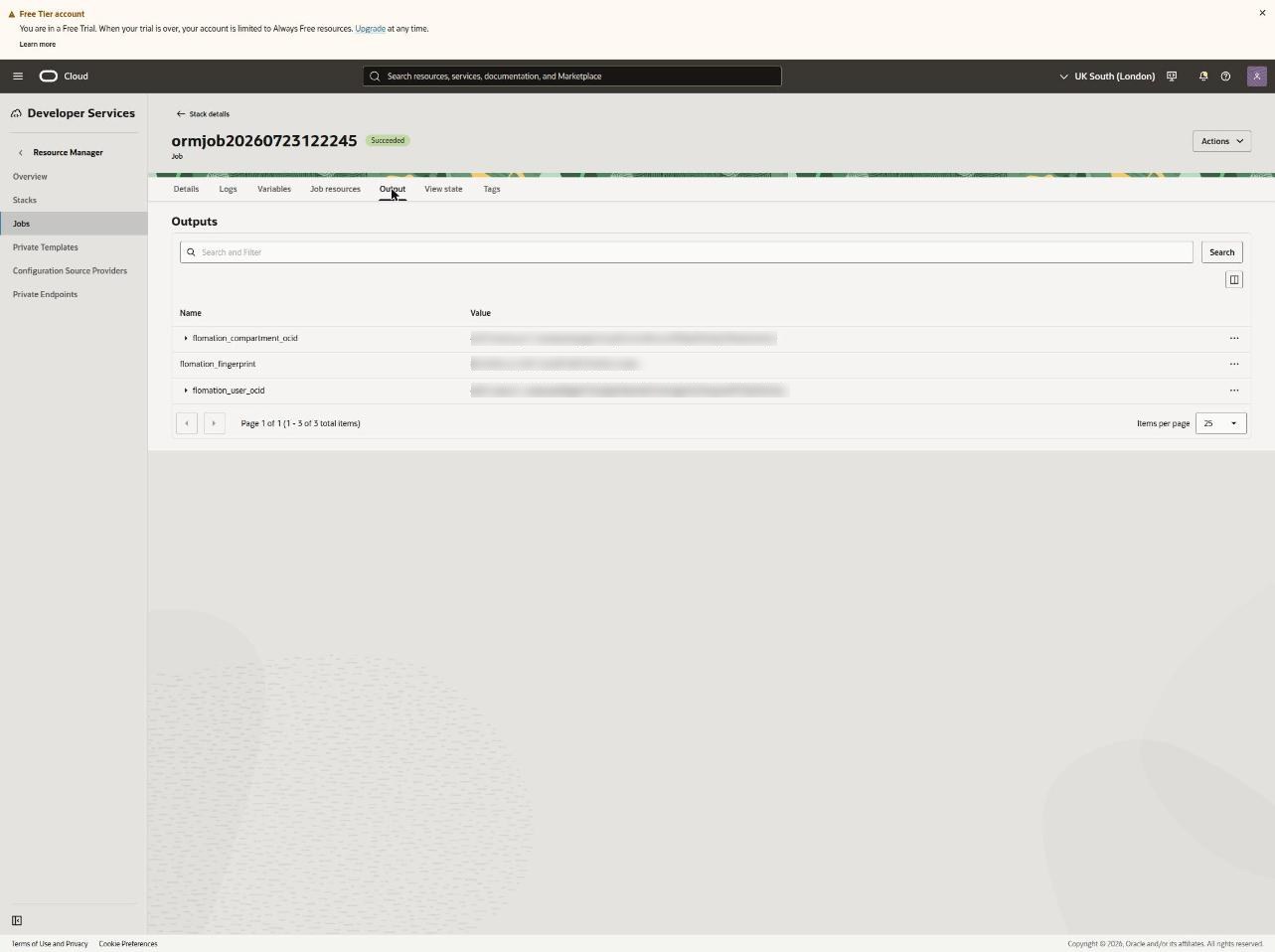Switch to the Job resources tab
The width and height of the screenshot is (1275, 952).
click(x=335, y=189)
